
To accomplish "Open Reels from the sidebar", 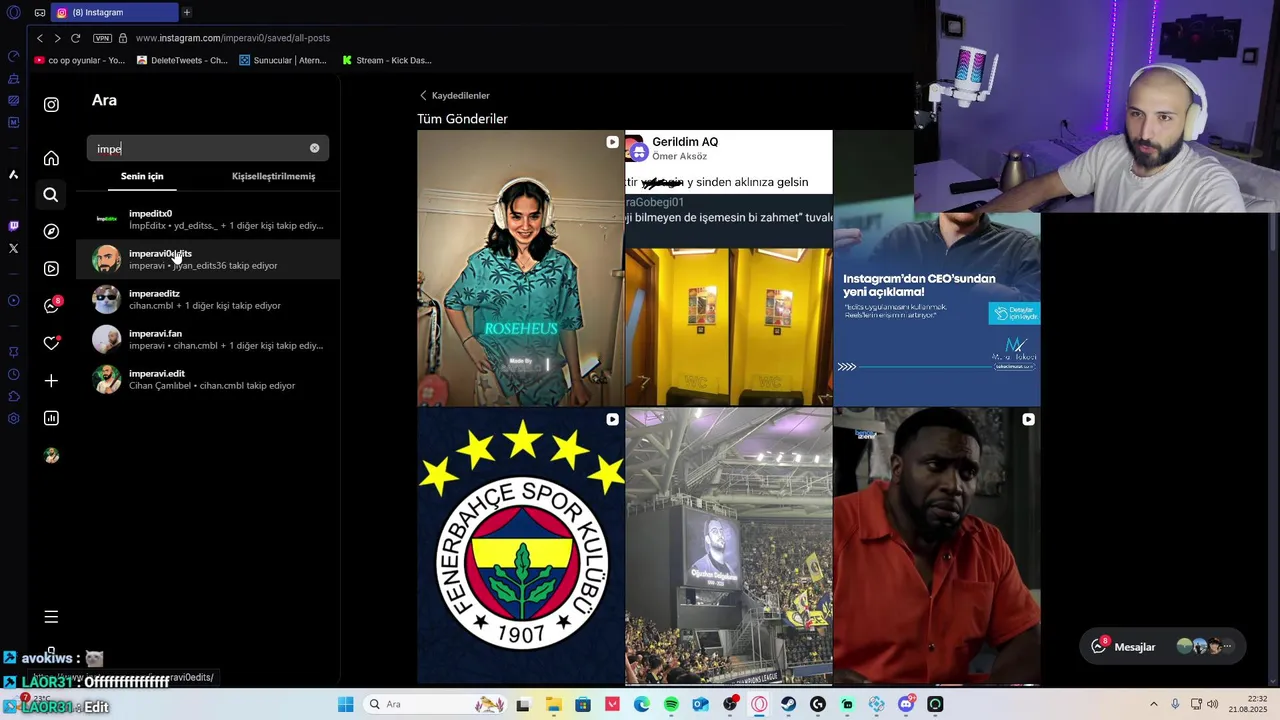I will point(51,268).
